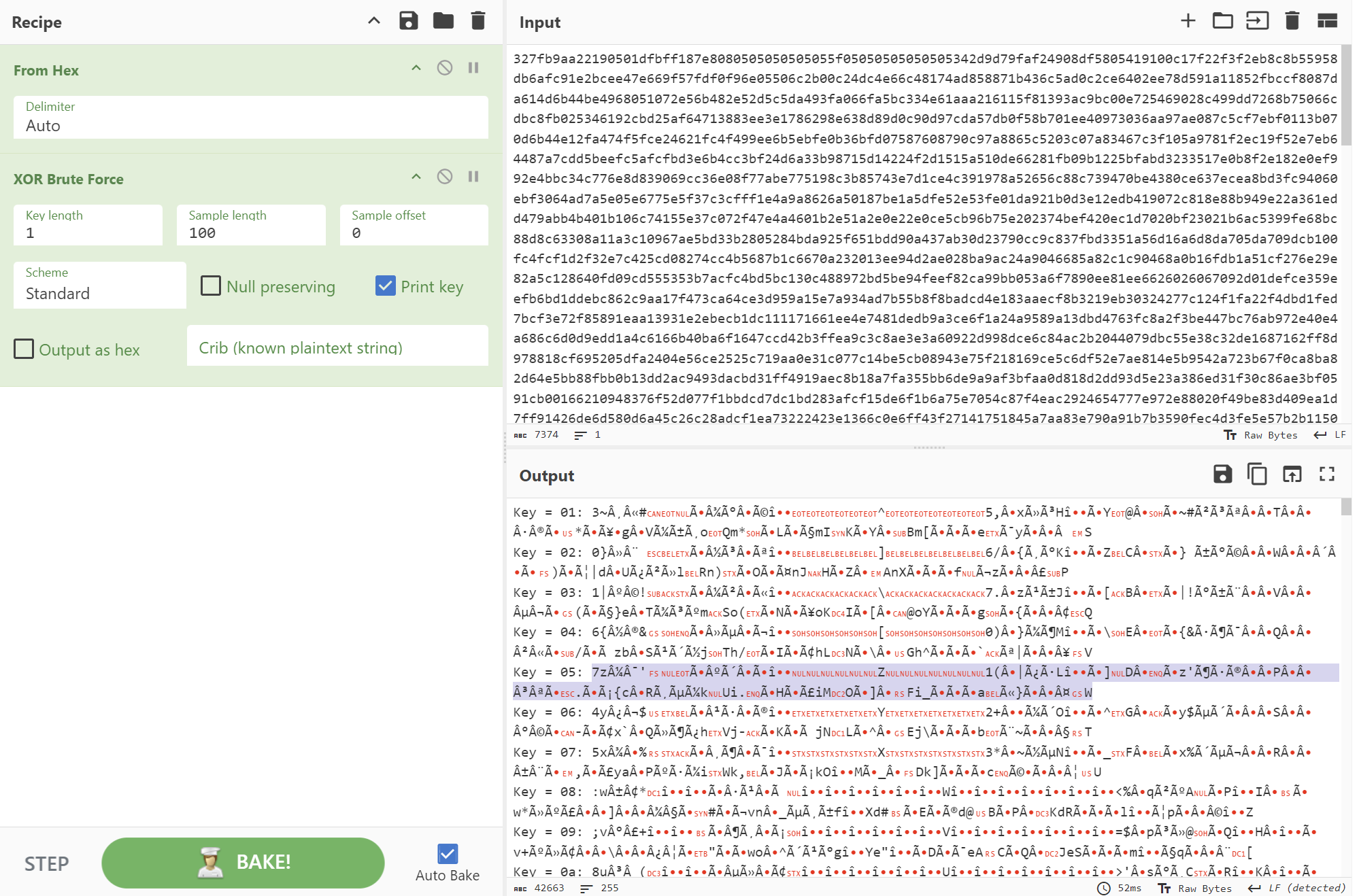The height and width of the screenshot is (896, 1359).
Task: Clear the recipe with trash icon
Action: point(478,21)
